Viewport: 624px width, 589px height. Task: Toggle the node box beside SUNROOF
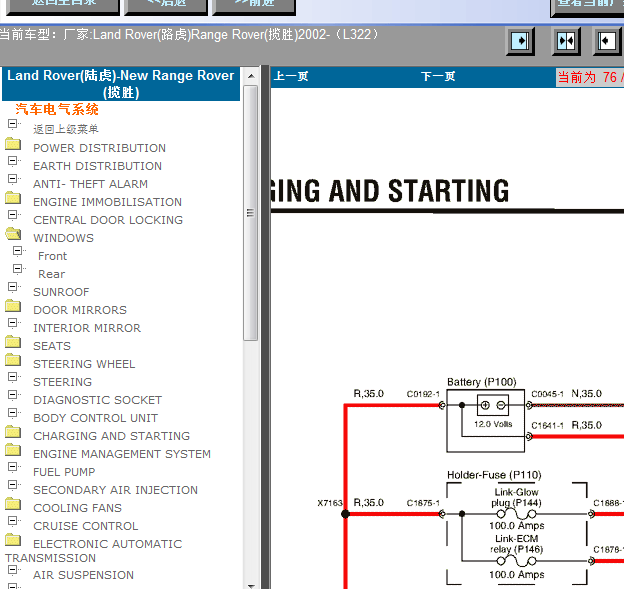[x=12, y=287]
